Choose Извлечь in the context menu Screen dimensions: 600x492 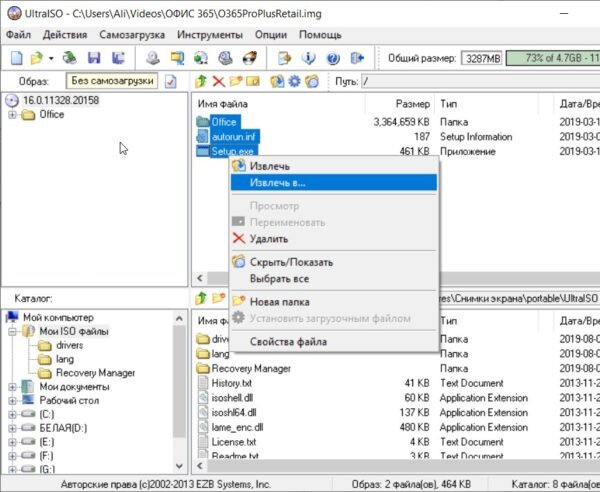pos(334,166)
